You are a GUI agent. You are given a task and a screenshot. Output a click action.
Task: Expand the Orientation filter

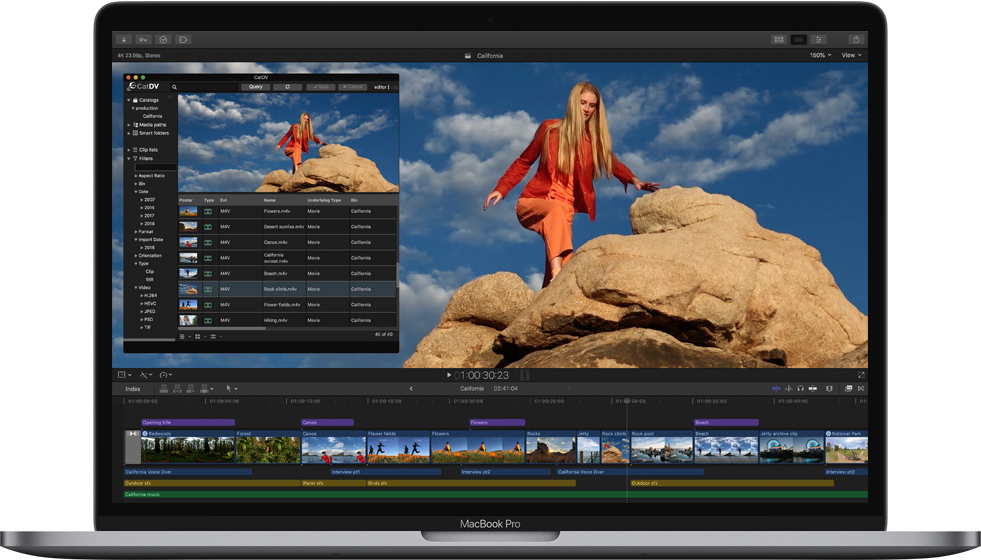(135, 256)
